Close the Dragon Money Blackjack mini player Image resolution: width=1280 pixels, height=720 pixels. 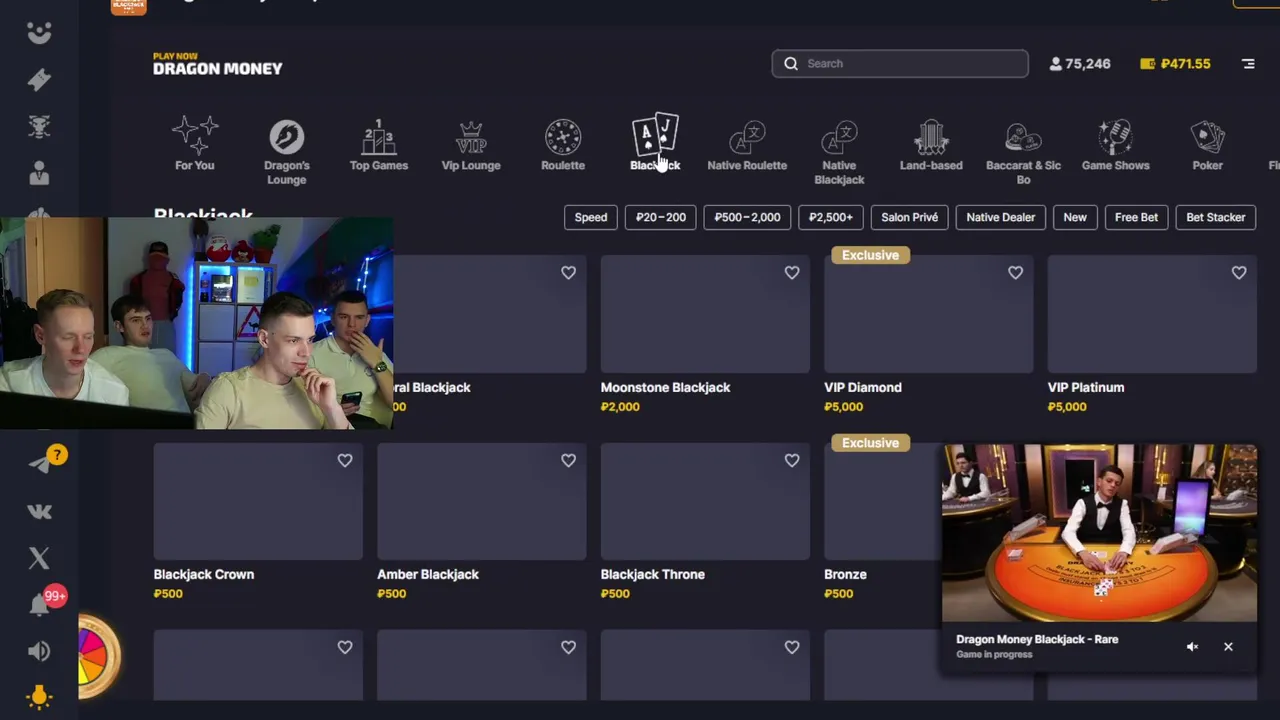point(1228,647)
